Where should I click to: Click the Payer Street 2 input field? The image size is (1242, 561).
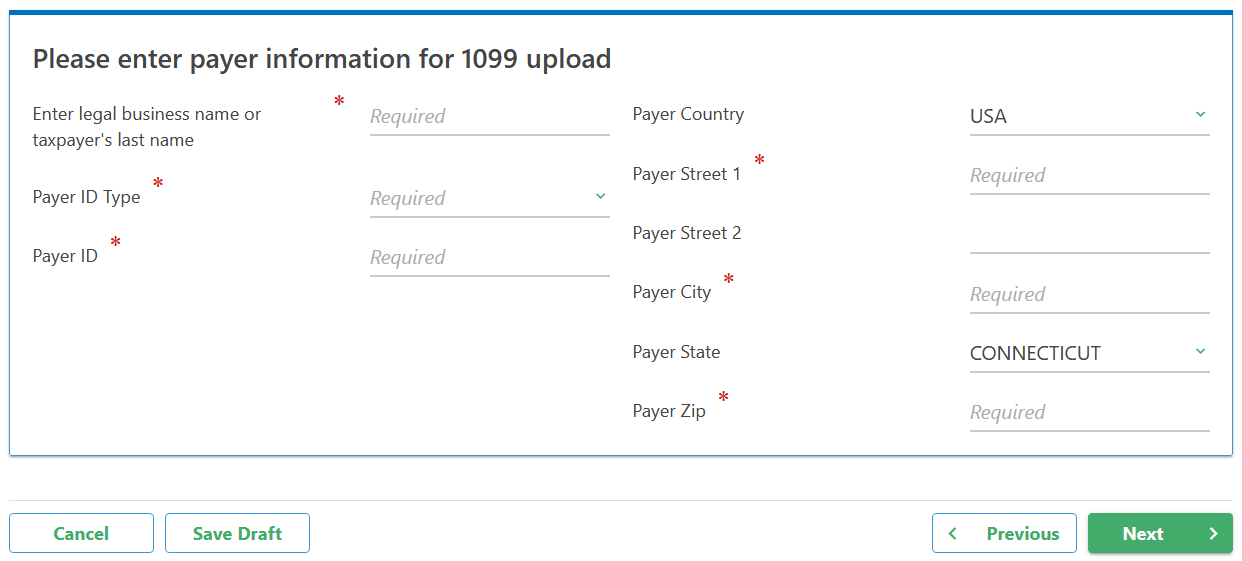coord(1089,235)
